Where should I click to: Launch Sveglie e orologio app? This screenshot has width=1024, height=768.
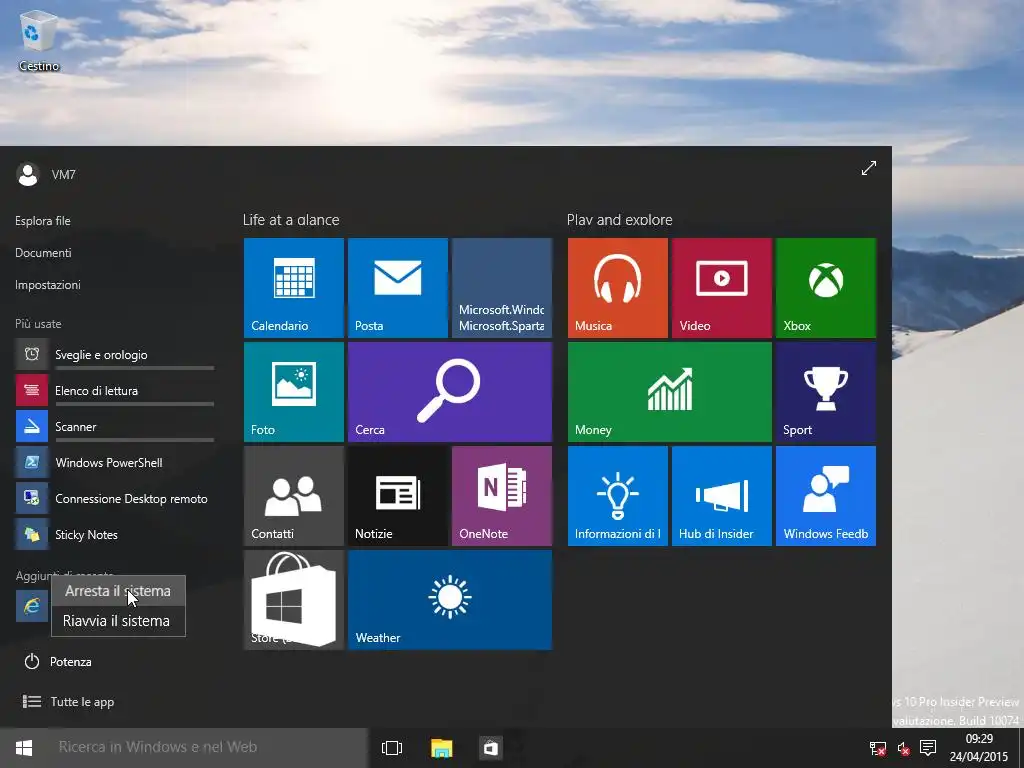point(115,355)
